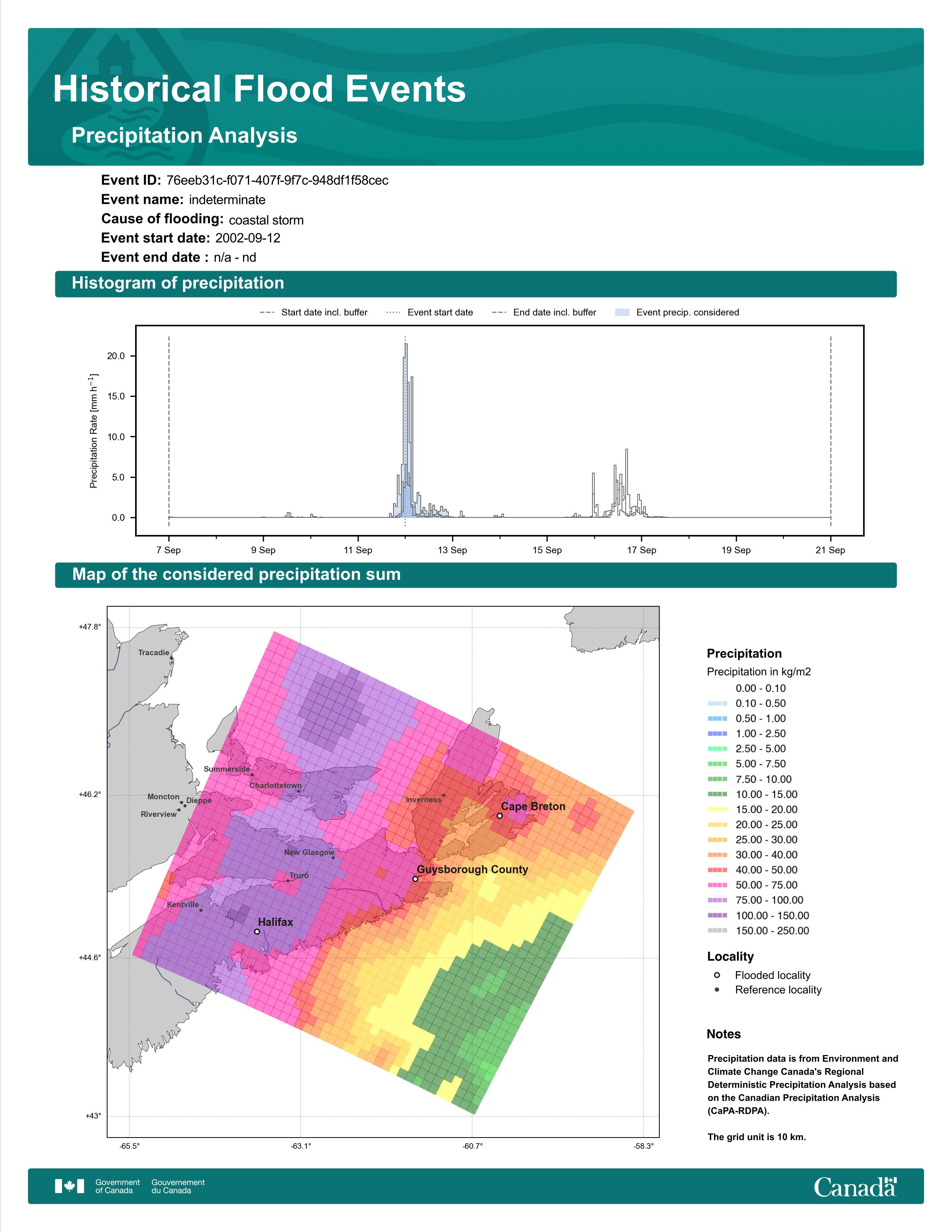Screen dimensions: 952x1232
Task: Click the Event ID value text
Action: (x=277, y=181)
